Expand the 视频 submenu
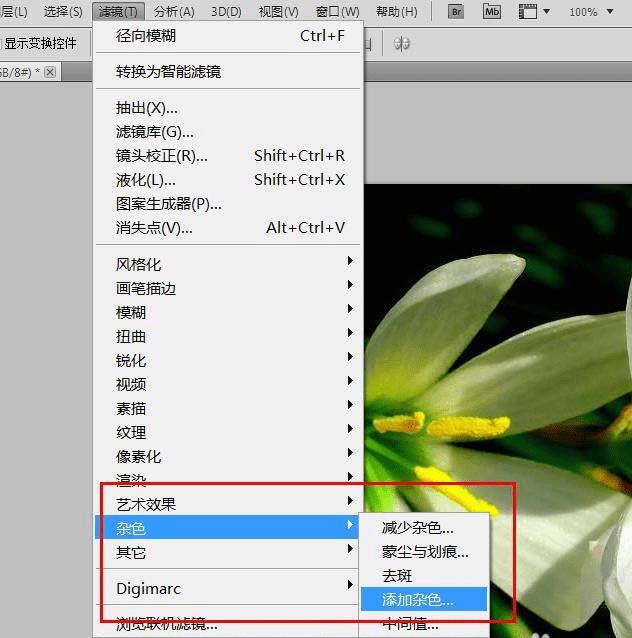This screenshot has height=638, width=632. [x=228, y=384]
